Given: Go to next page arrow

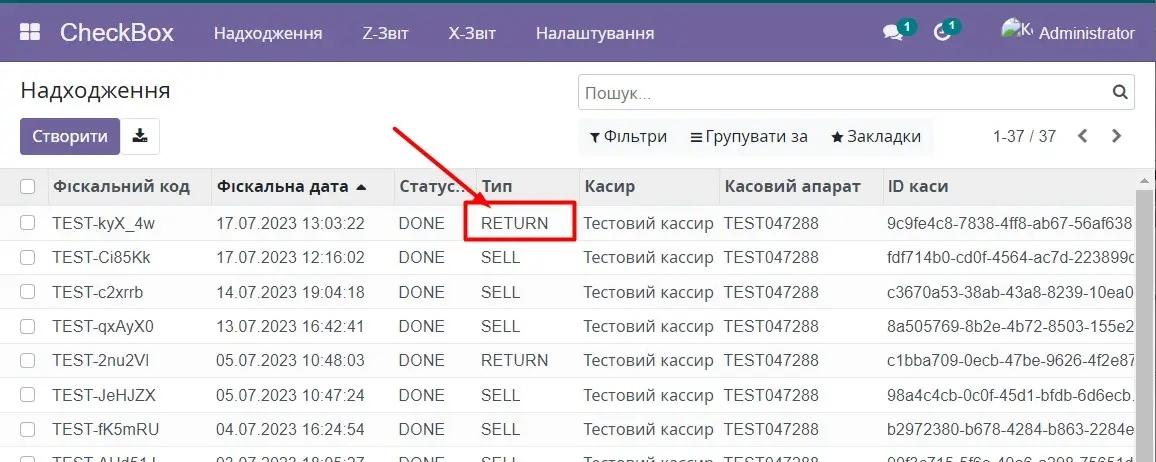Looking at the screenshot, I should 1117,136.
